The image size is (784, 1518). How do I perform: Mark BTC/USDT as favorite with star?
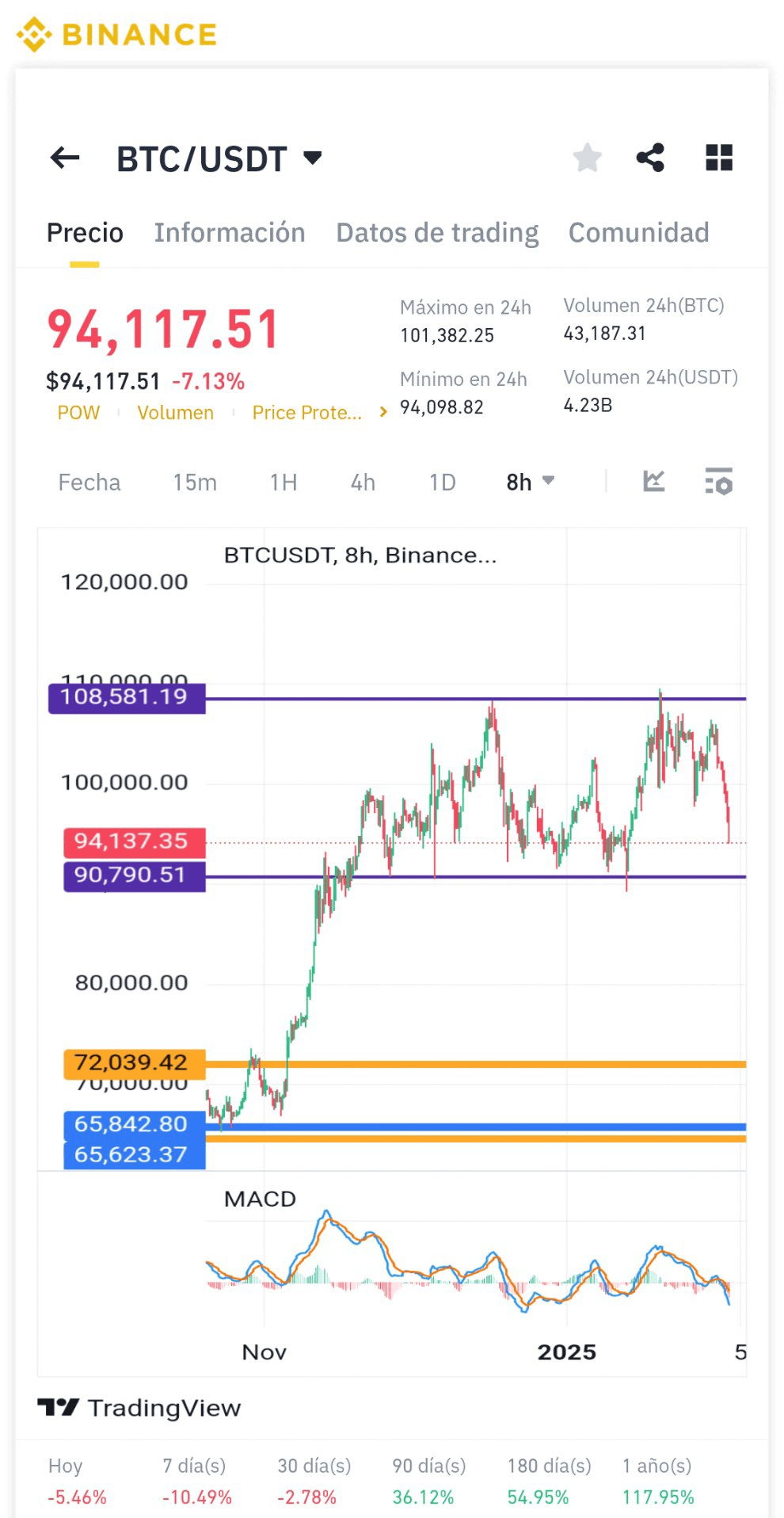587,158
